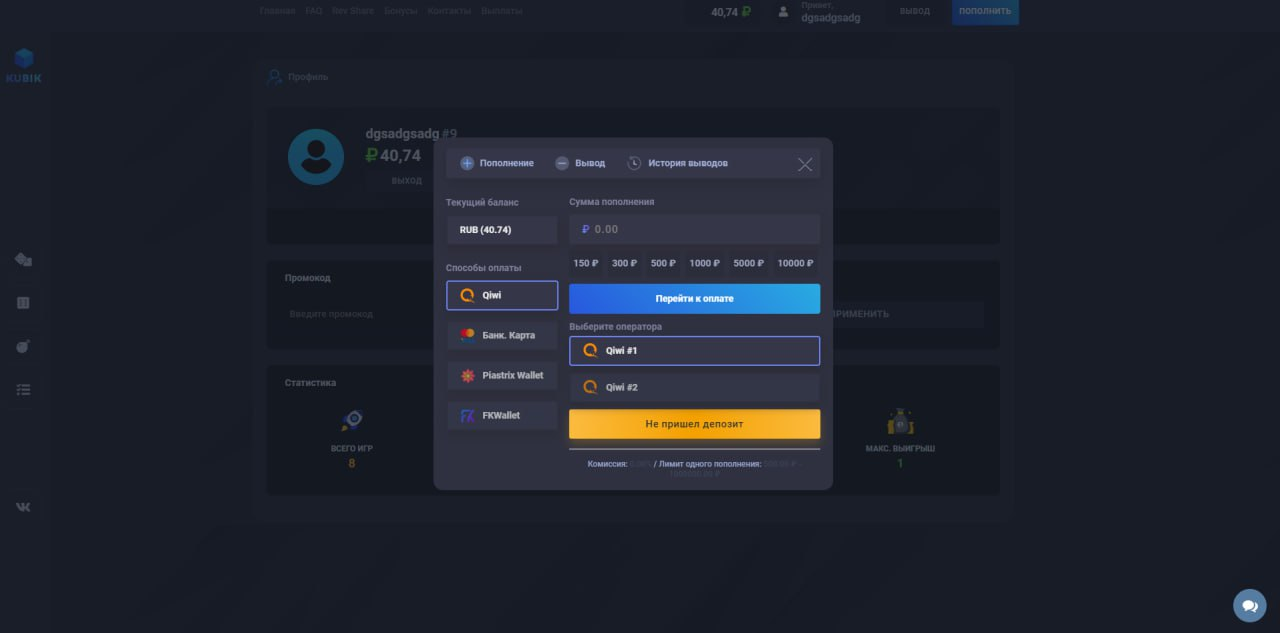1280x633 pixels.
Task: Open the VK social link icon
Action: coord(23,507)
